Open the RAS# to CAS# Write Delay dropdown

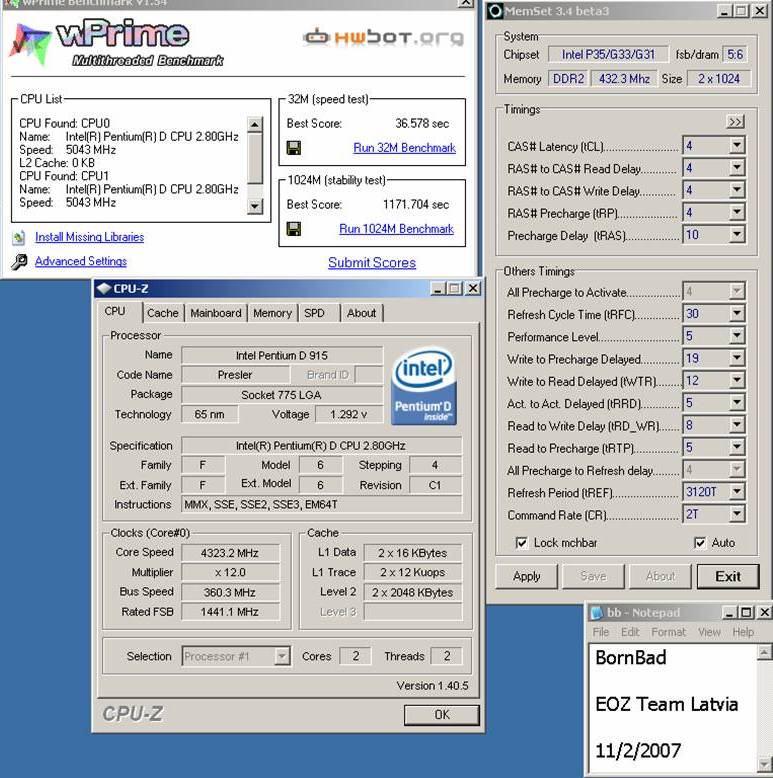[737, 190]
